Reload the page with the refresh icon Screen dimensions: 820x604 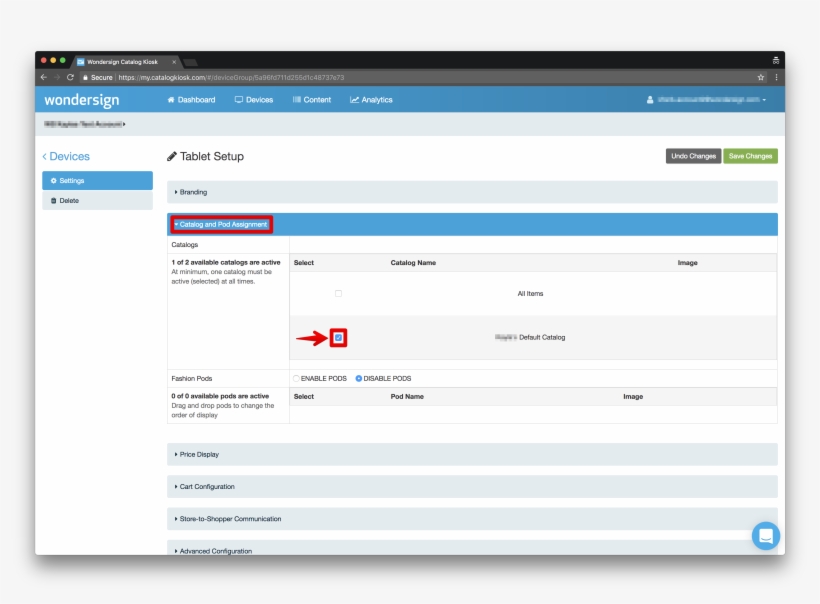[70, 77]
